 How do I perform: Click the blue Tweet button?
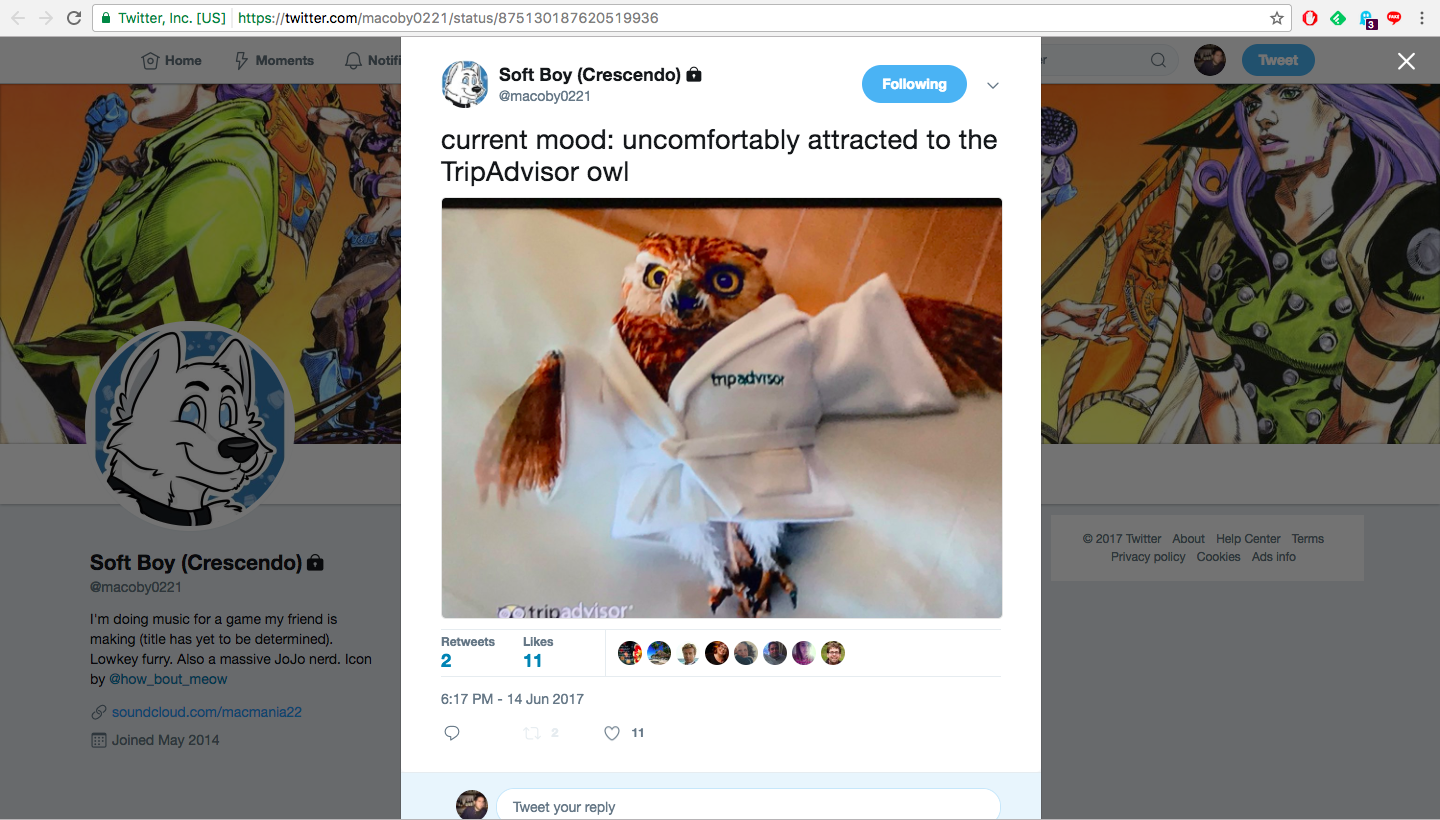(x=1278, y=60)
